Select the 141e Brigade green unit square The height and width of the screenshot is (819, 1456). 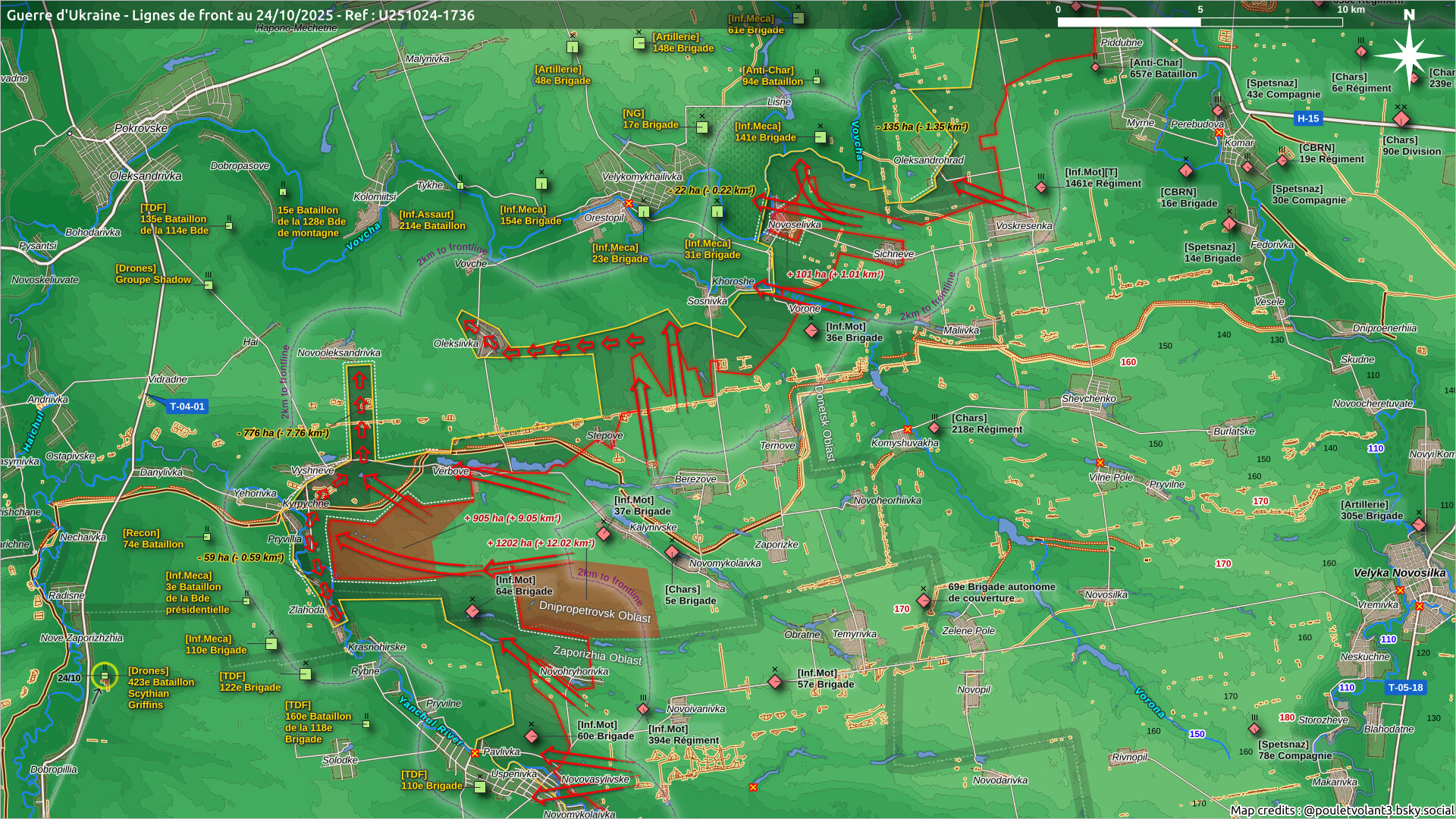[820, 137]
